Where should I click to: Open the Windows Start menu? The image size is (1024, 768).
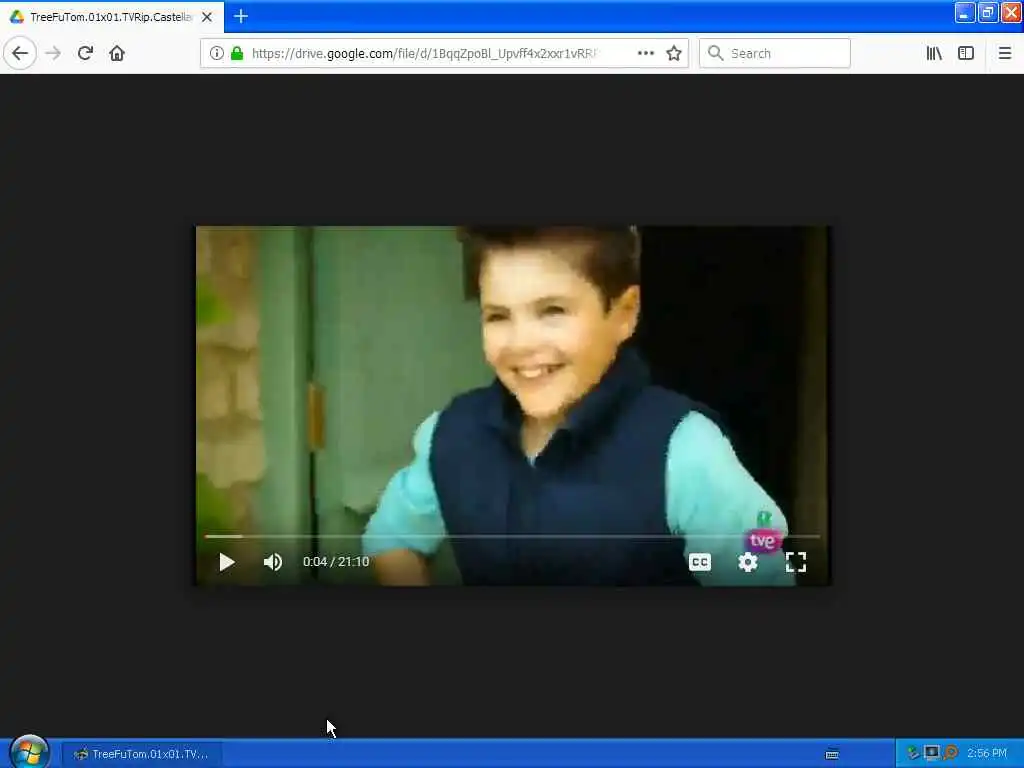tap(29, 752)
